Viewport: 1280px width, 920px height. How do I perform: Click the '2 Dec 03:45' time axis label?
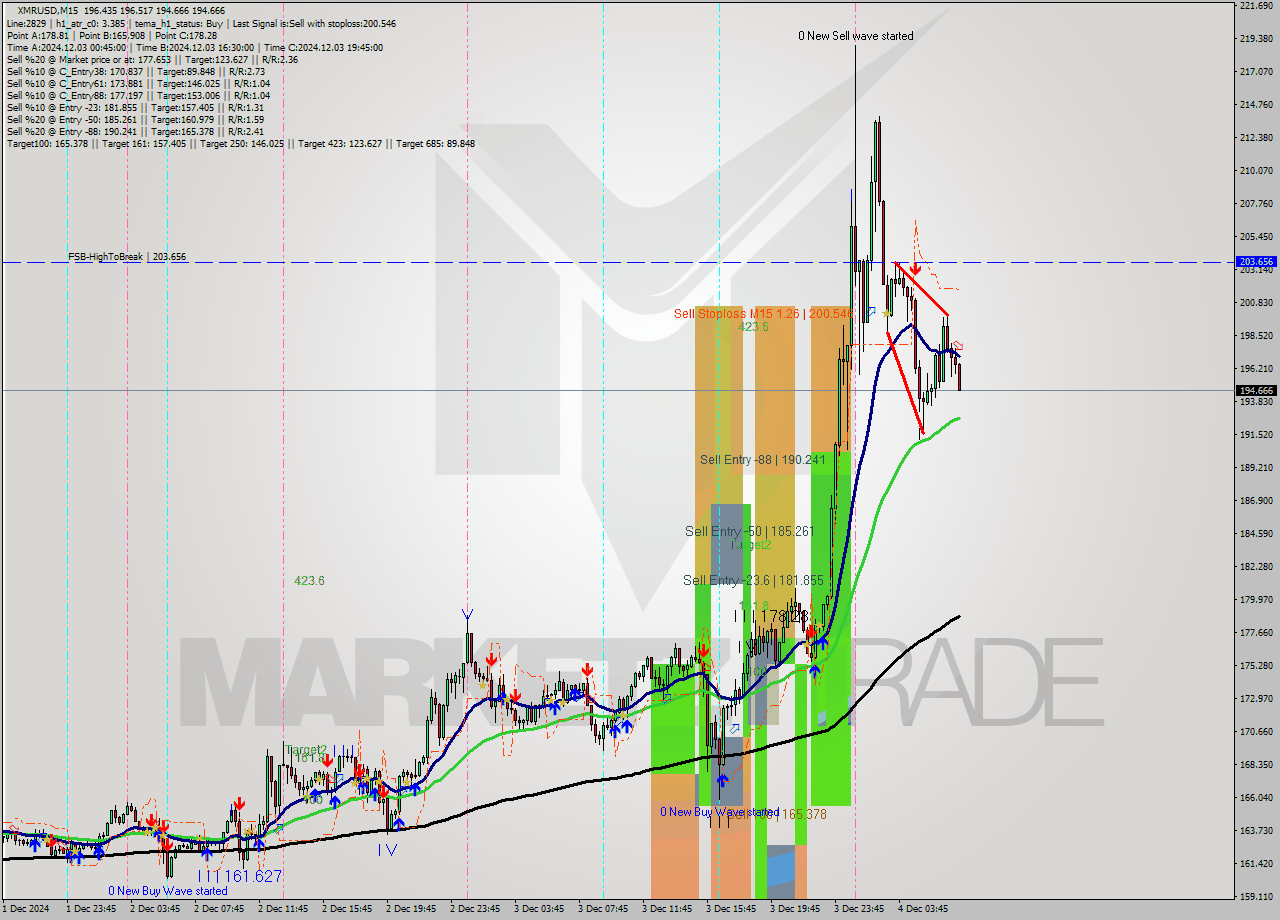(155, 910)
